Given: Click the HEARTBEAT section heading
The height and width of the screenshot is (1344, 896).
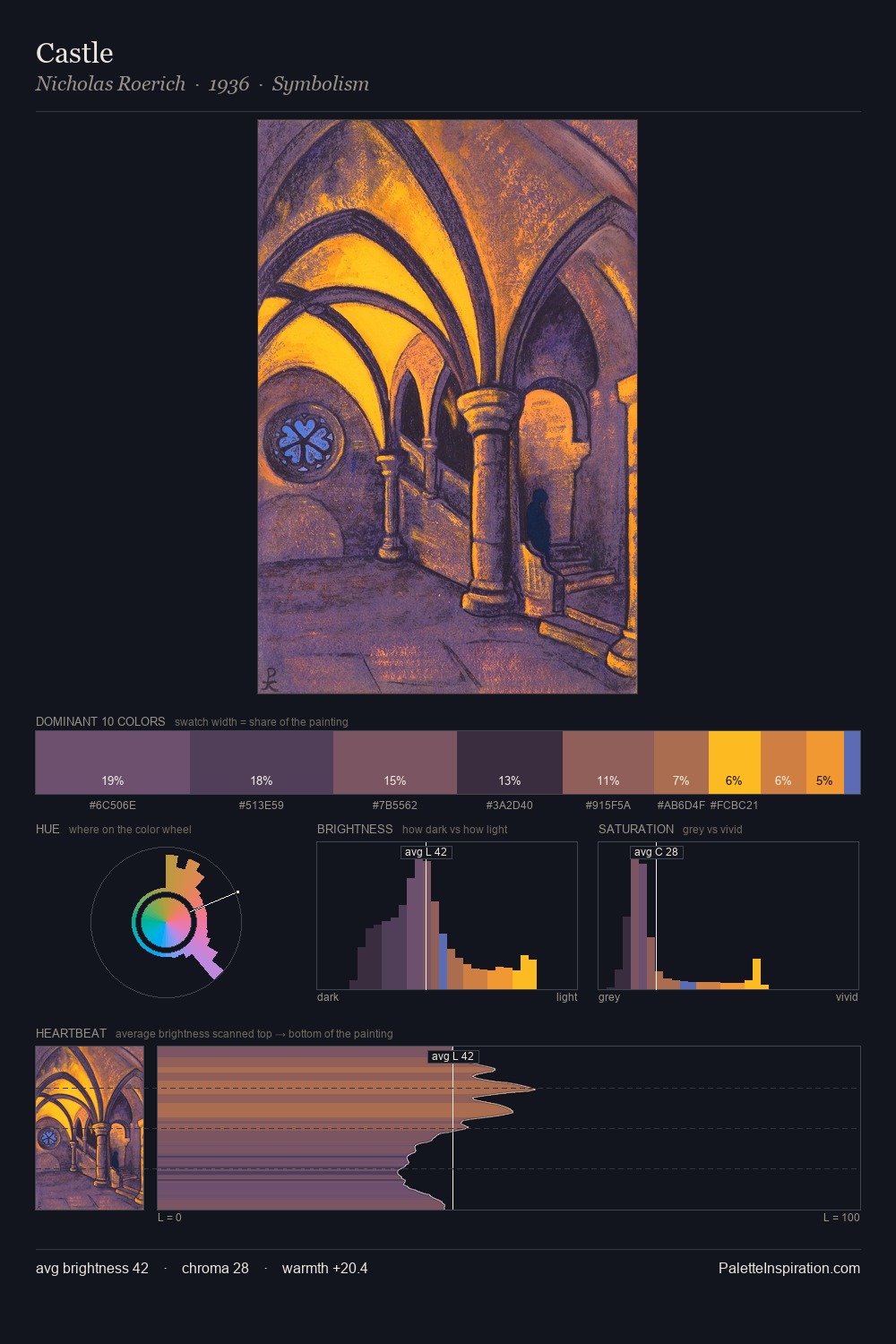Looking at the screenshot, I should point(71,1033).
